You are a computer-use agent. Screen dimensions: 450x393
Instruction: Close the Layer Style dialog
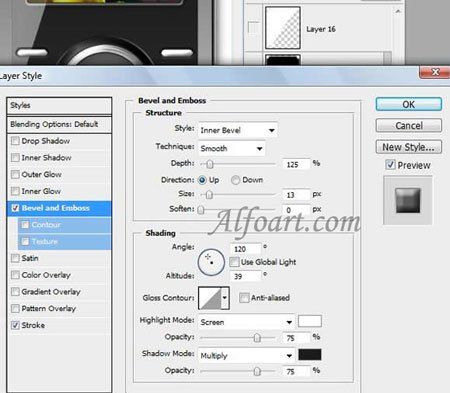[435, 72]
